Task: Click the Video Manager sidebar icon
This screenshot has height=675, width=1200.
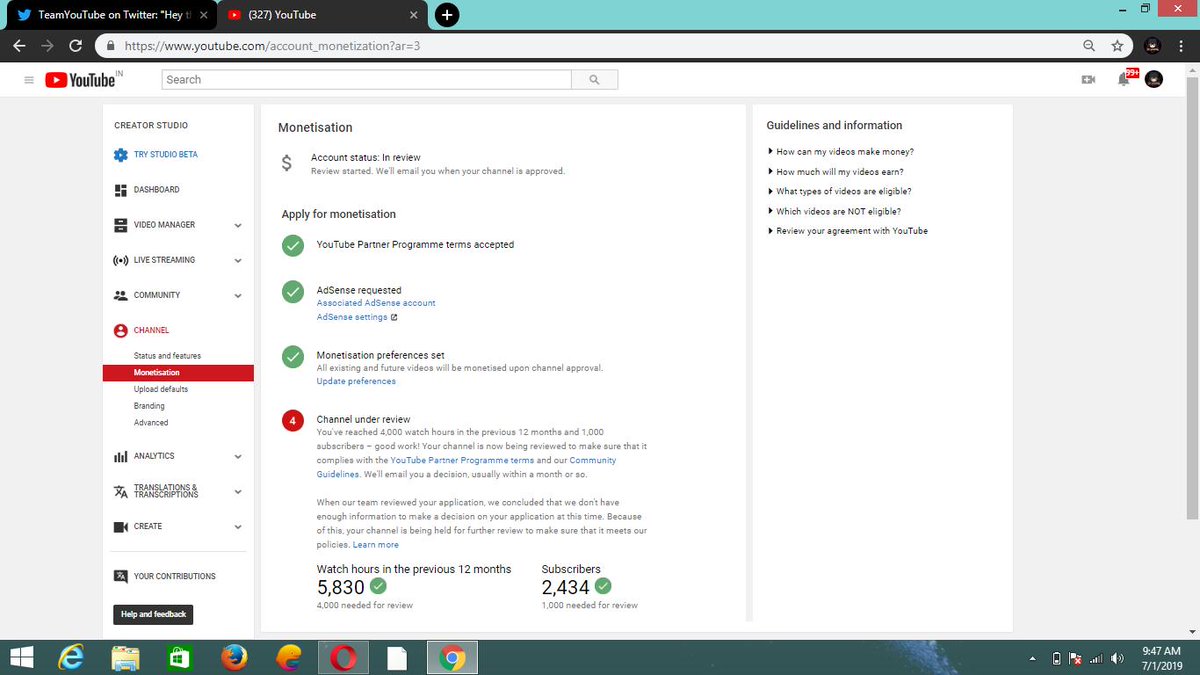Action: click(121, 225)
